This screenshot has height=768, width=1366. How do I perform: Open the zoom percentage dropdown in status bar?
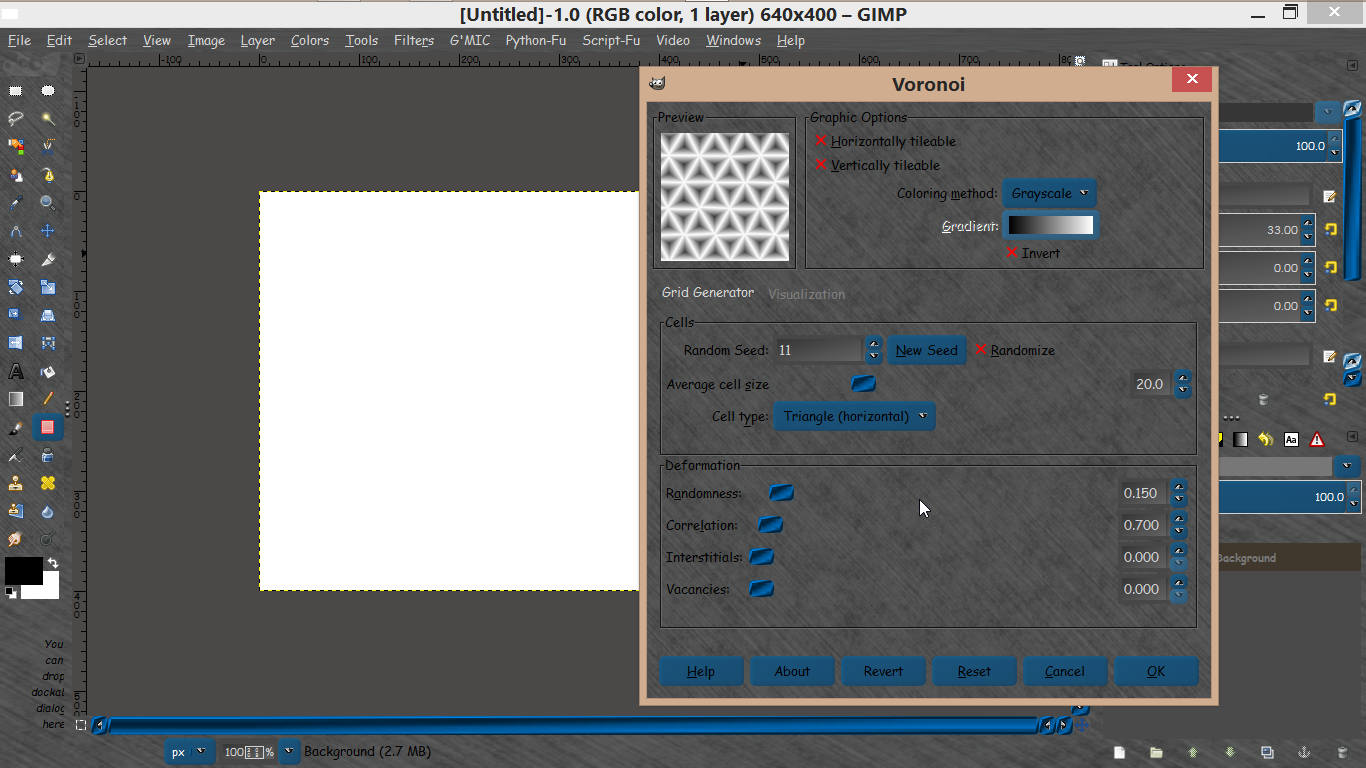289,751
